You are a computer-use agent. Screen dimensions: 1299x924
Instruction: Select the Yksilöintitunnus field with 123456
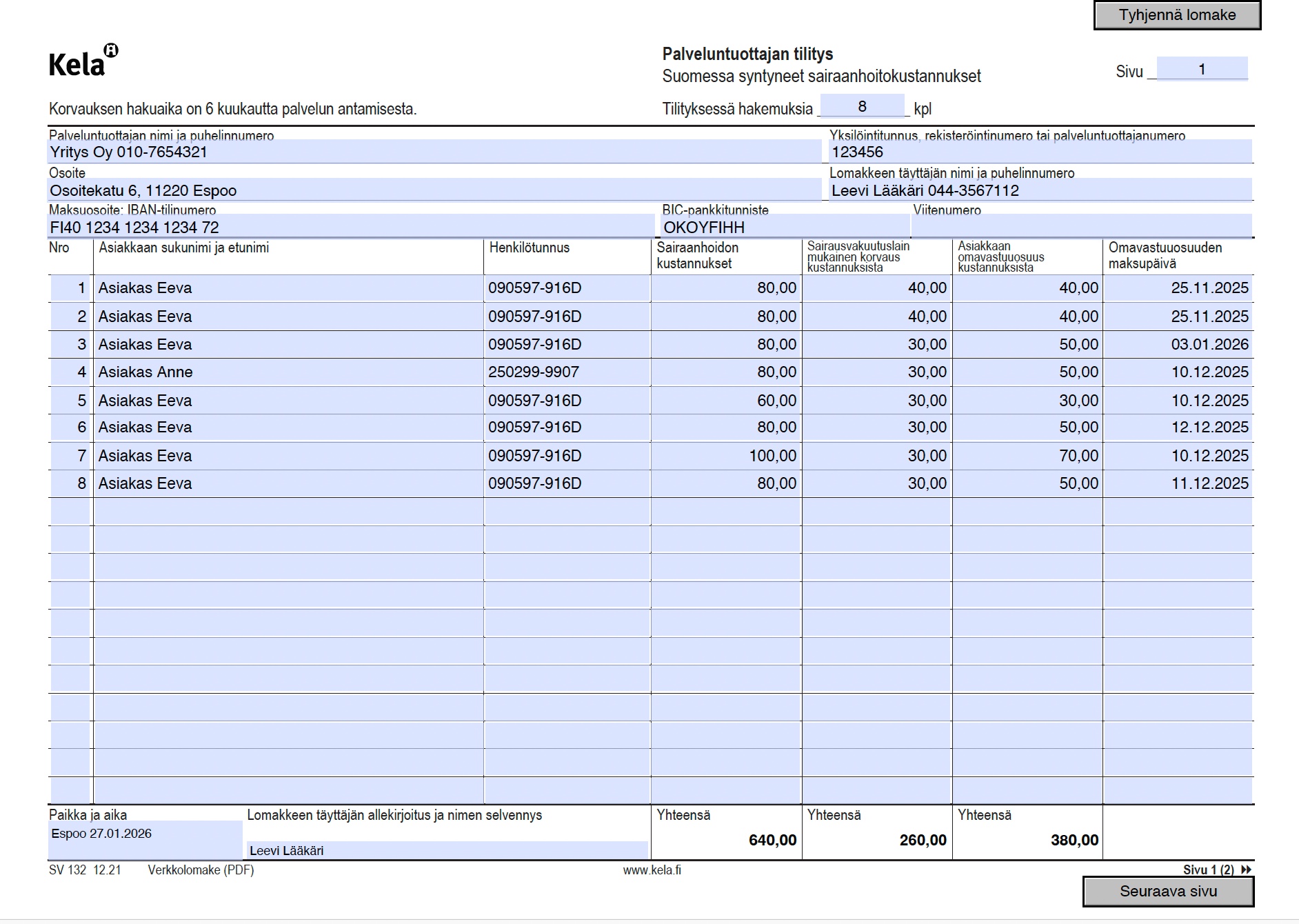point(1040,152)
